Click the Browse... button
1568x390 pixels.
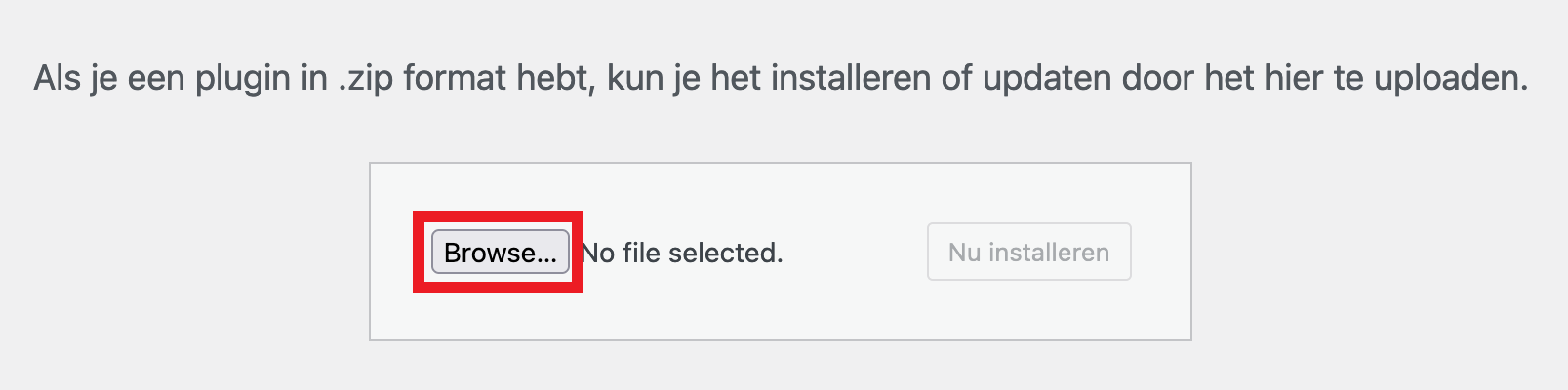coord(500,253)
